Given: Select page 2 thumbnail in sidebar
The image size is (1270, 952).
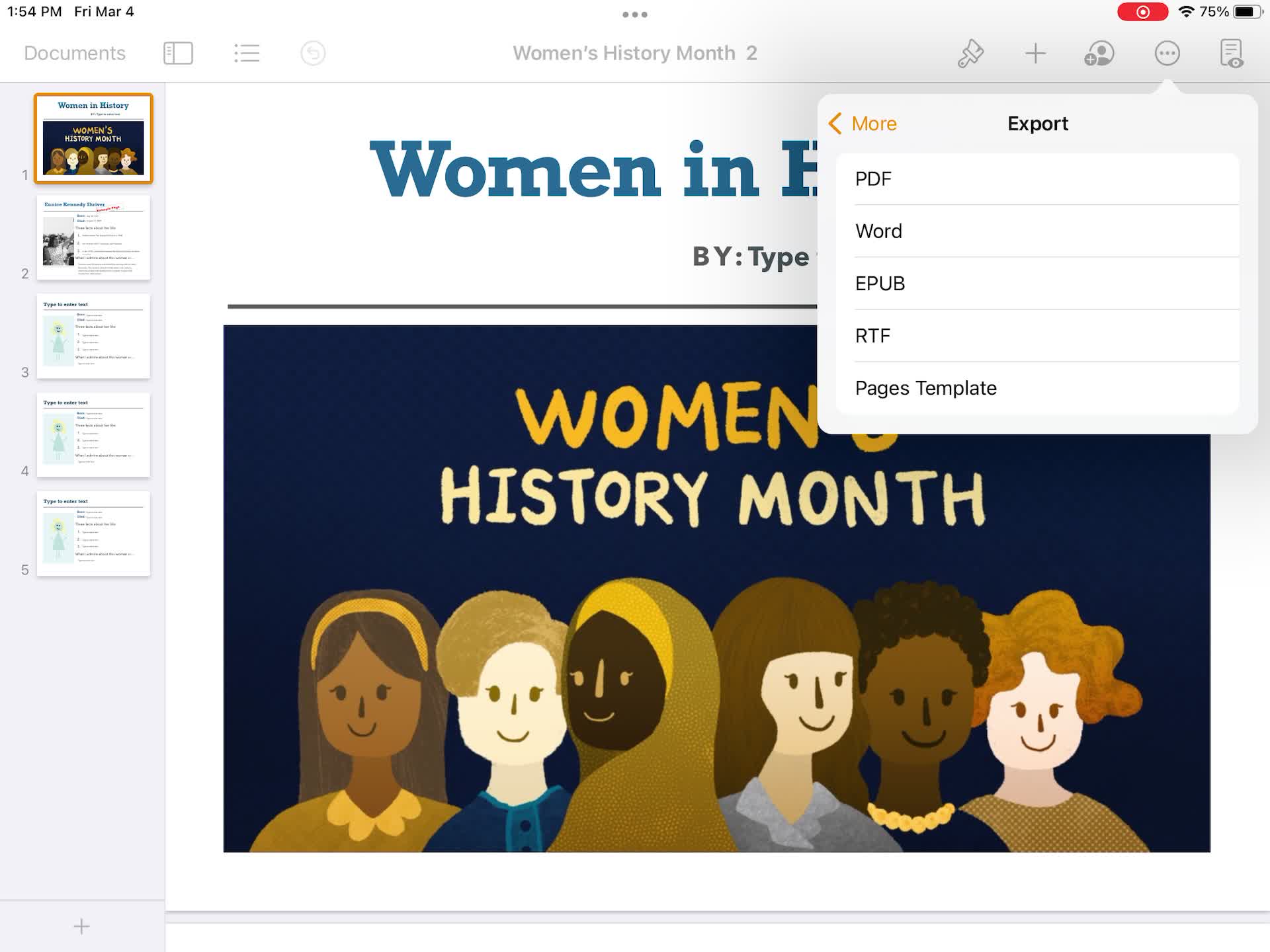Looking at the screenshot, I should pos(94,238).
